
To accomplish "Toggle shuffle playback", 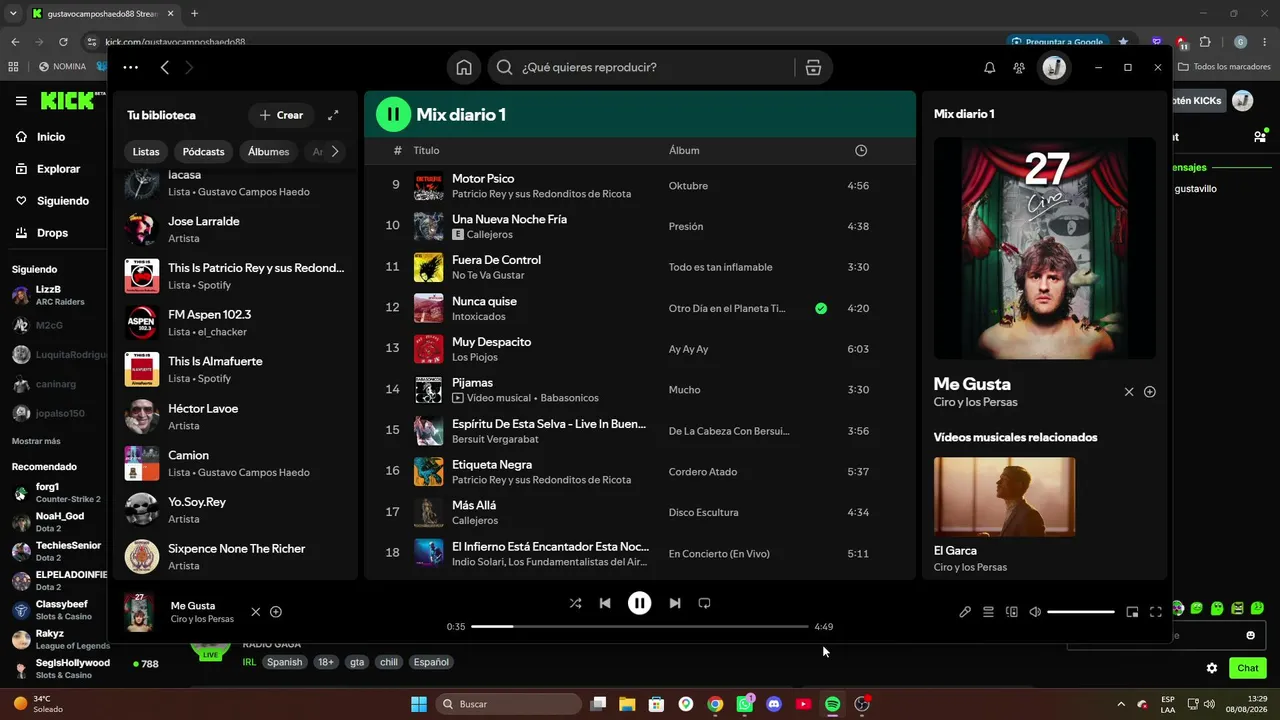I will click(575, 603).
